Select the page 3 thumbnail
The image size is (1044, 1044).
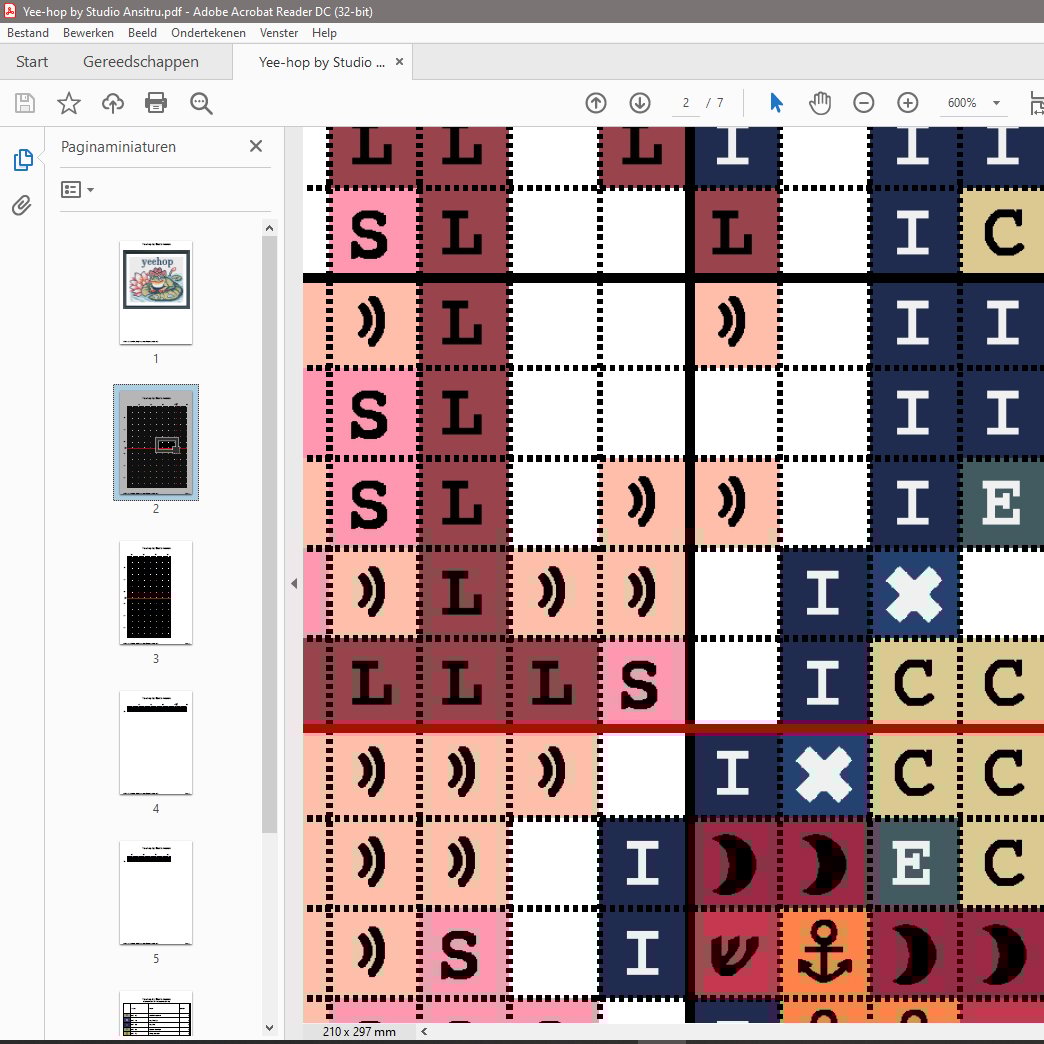pyautogui.click(x=156, y=592)
